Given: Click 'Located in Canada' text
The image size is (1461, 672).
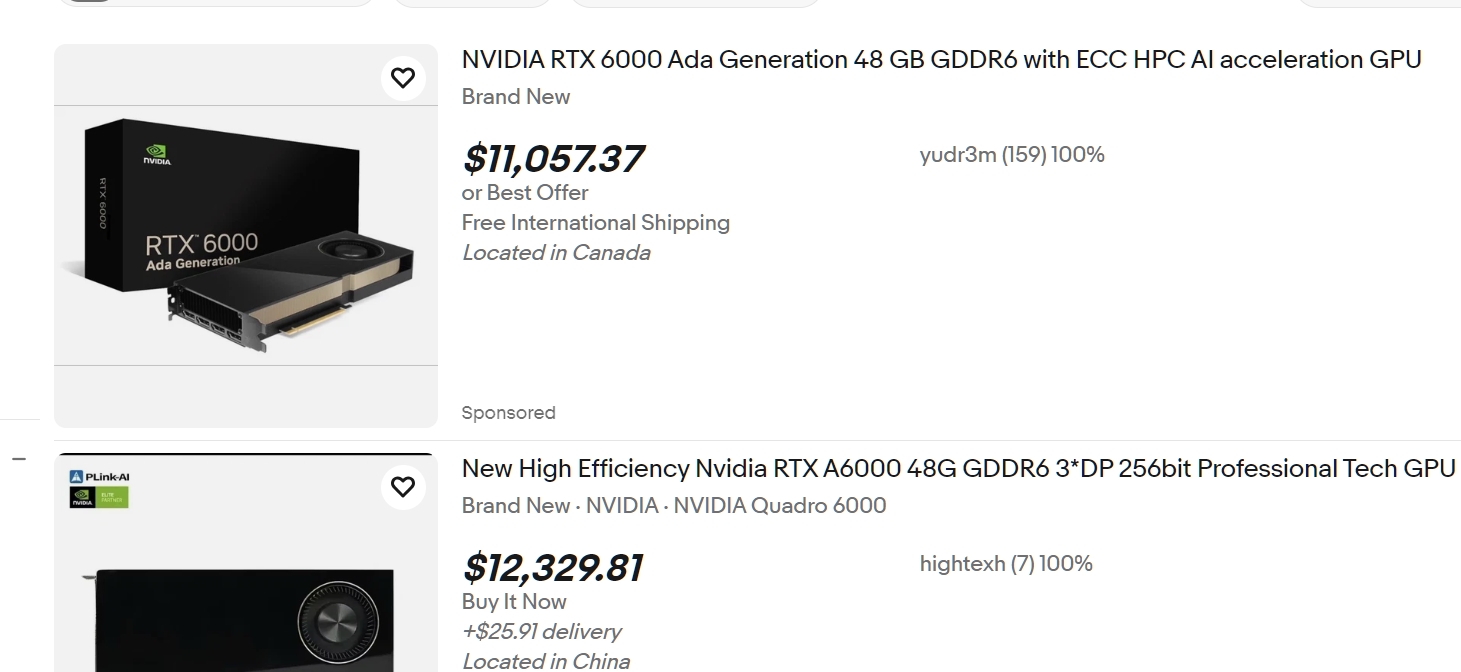Looking at the screenshot, I should 556,253.
